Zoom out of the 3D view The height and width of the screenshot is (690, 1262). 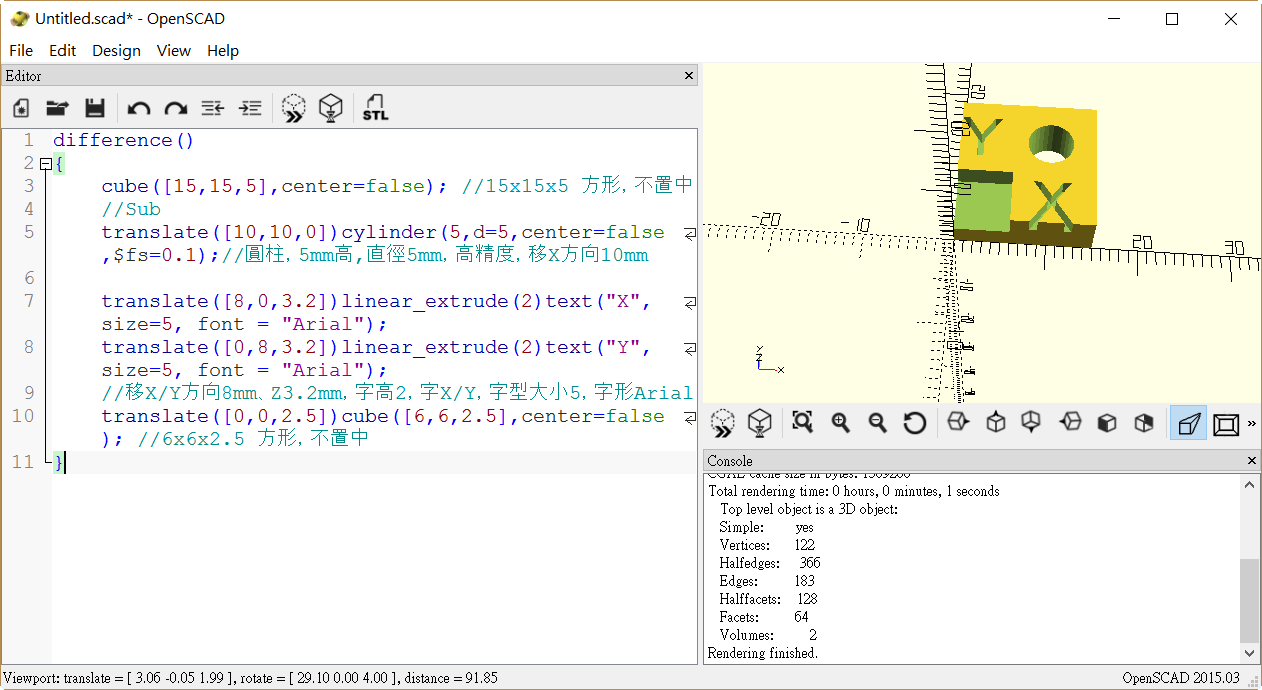877,423
